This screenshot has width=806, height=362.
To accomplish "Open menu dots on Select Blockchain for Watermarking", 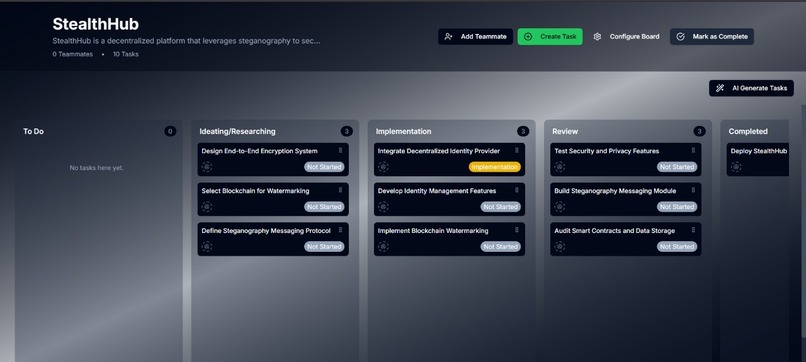I will pyautogui.click(x=340, y=190).
